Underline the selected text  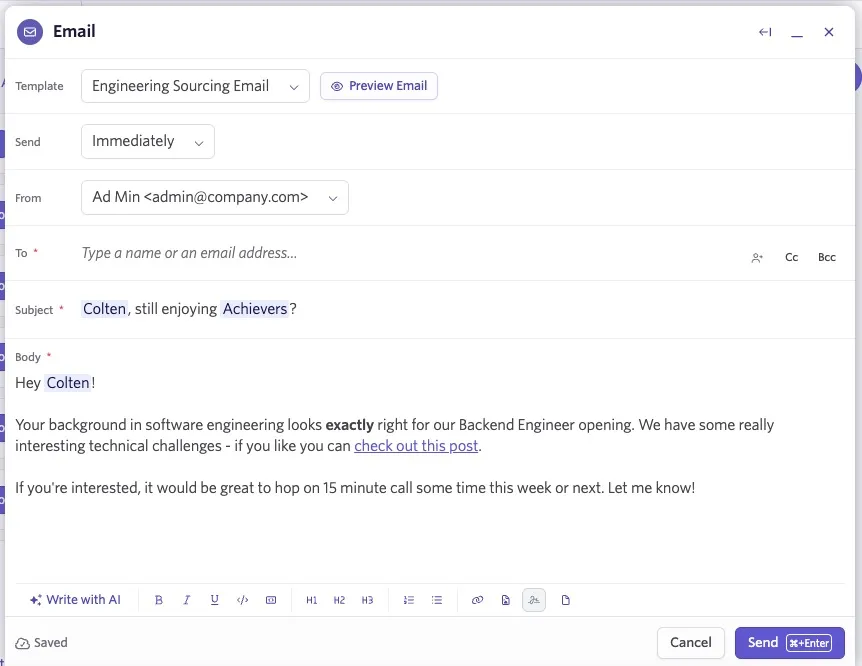(215, 600)
